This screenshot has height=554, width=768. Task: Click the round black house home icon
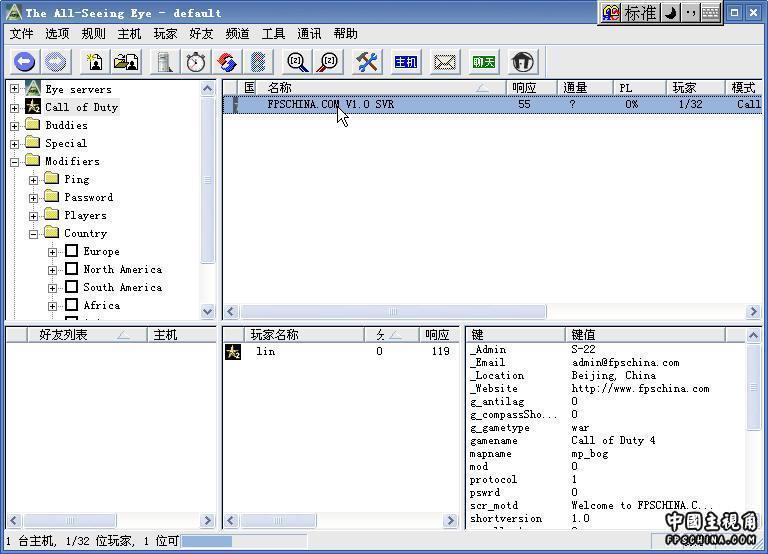523,62
